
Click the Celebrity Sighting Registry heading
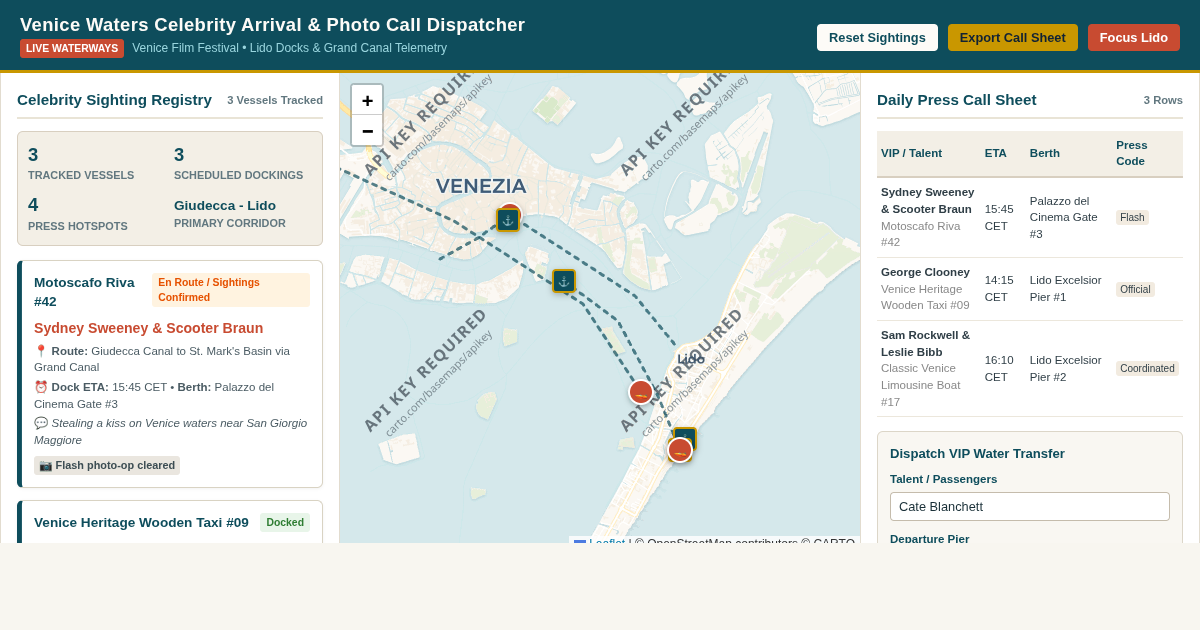tap(114, 99)
